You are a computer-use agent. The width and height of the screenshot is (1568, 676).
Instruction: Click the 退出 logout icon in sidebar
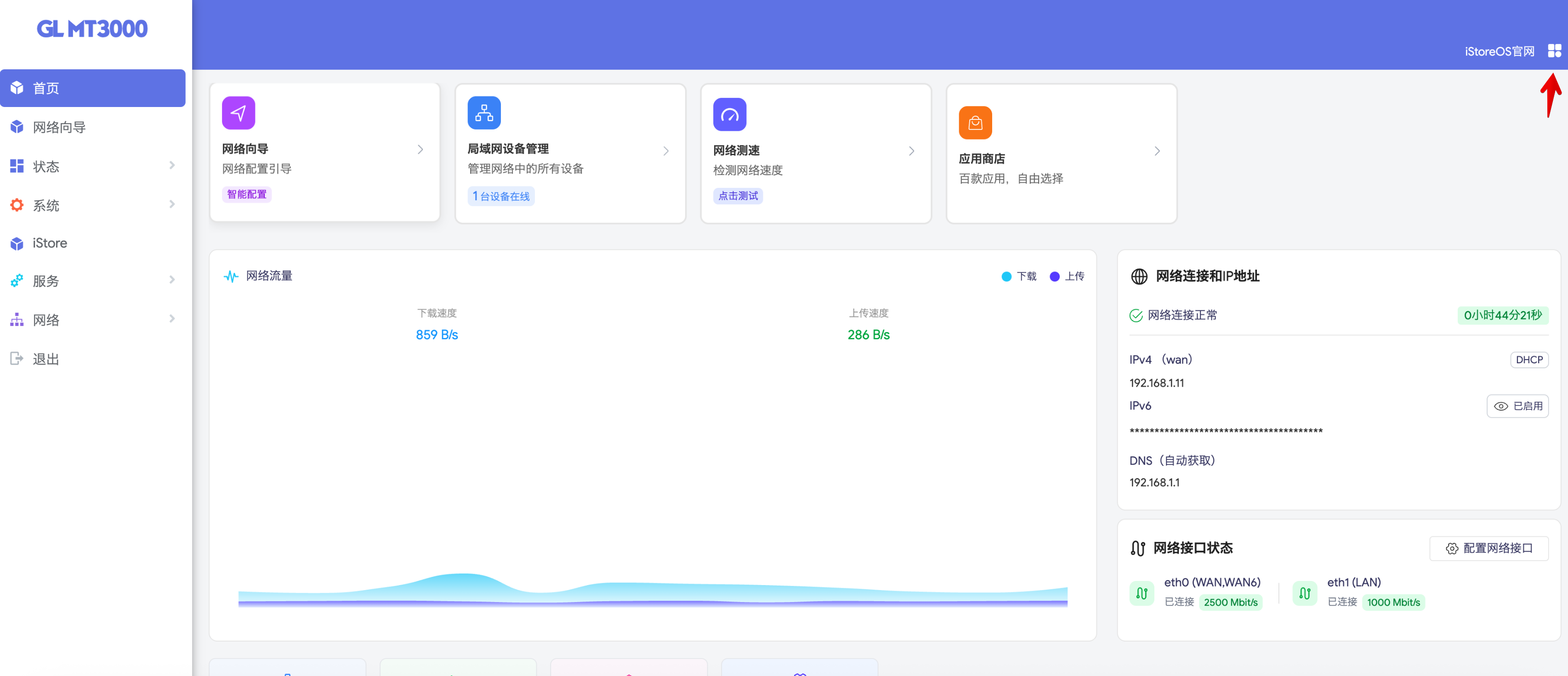point(17,359)
